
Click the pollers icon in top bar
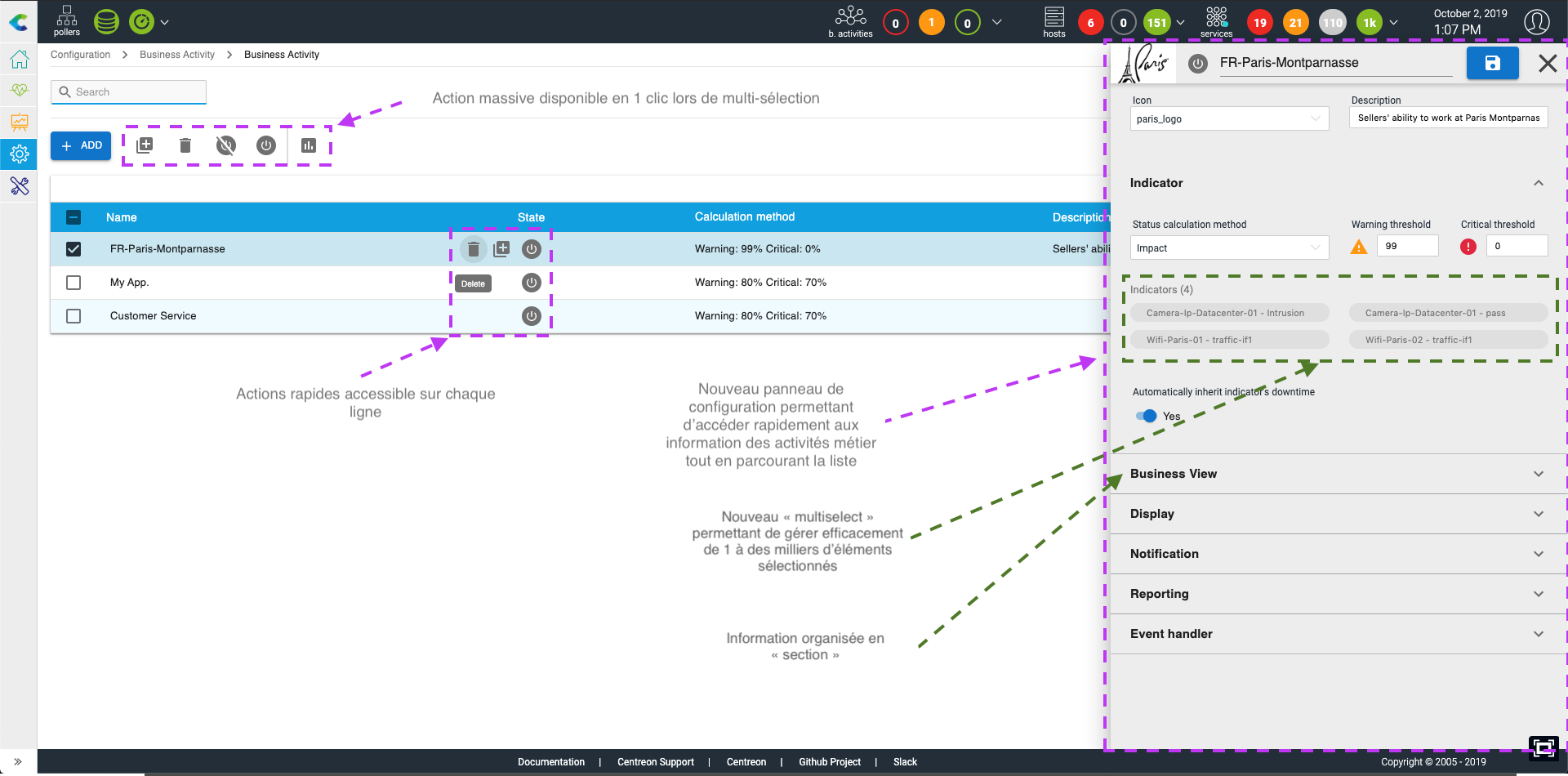(x=66, y=21)
